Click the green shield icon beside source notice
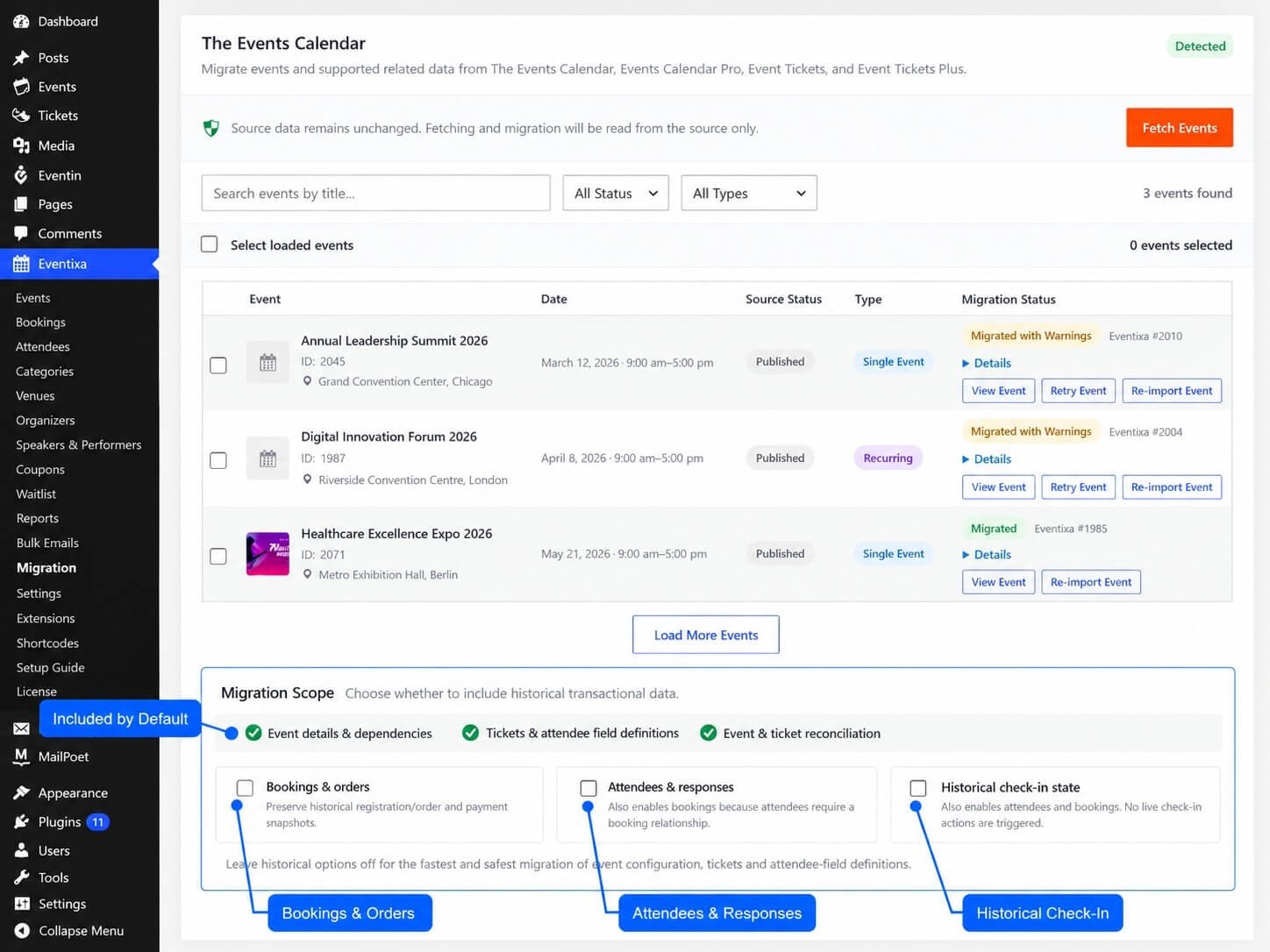The image size is (1270, 952). [x=211, y=128]
